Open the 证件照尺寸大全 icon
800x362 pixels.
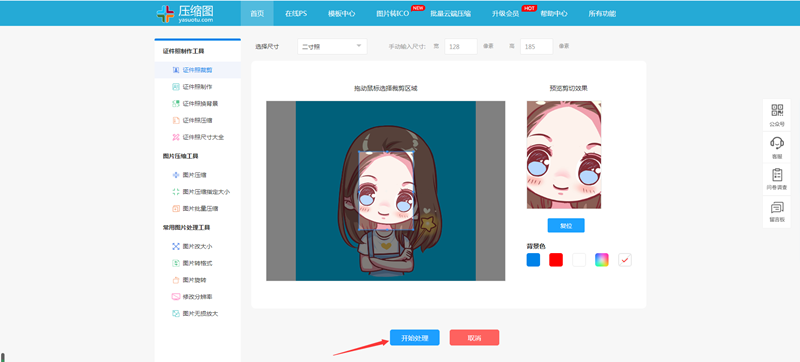click(176, 137)
